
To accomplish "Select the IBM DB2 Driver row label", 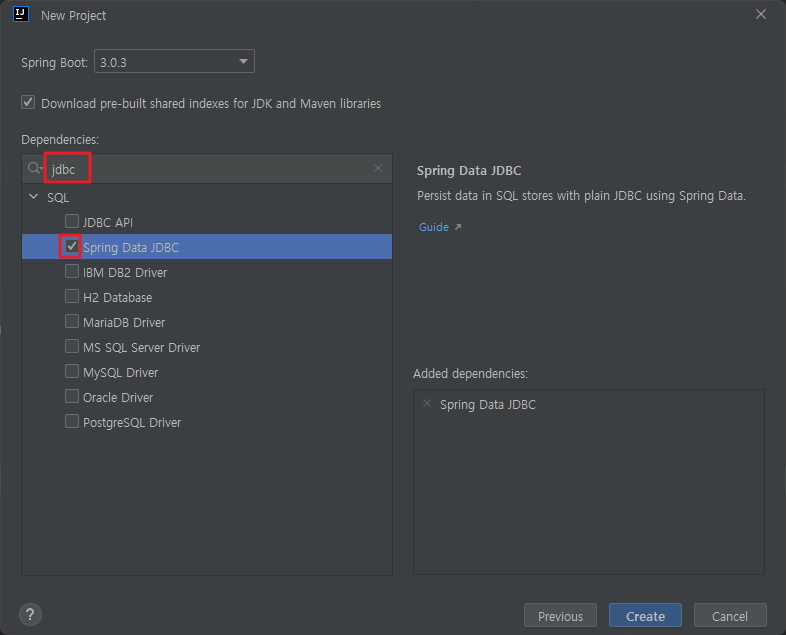I will click(x=125, y=273).
